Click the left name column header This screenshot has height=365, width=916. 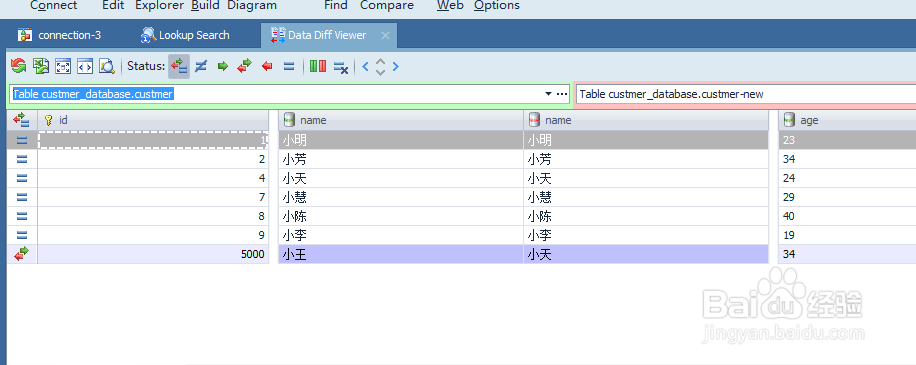click(x=401, y=120)
